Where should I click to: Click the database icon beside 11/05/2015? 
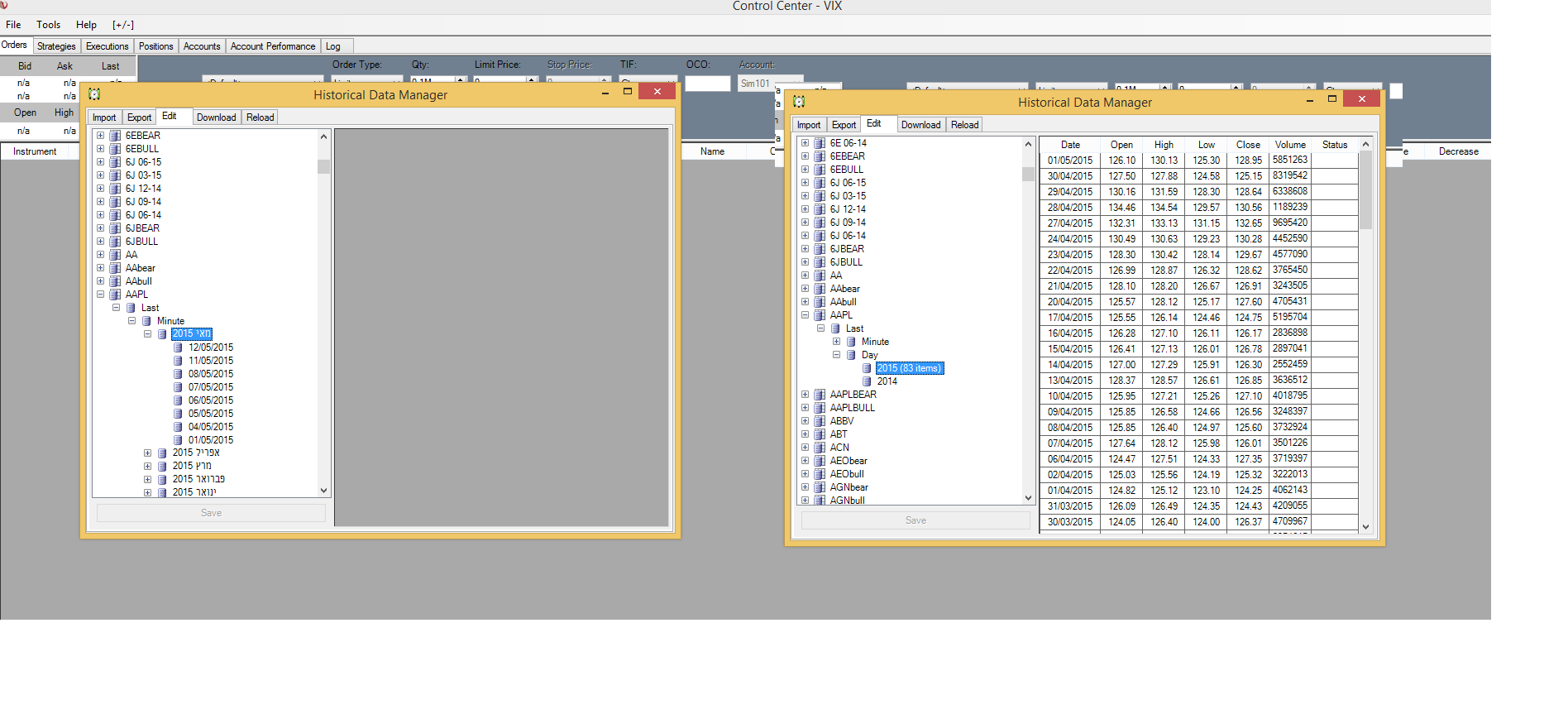tap(178, 361)
